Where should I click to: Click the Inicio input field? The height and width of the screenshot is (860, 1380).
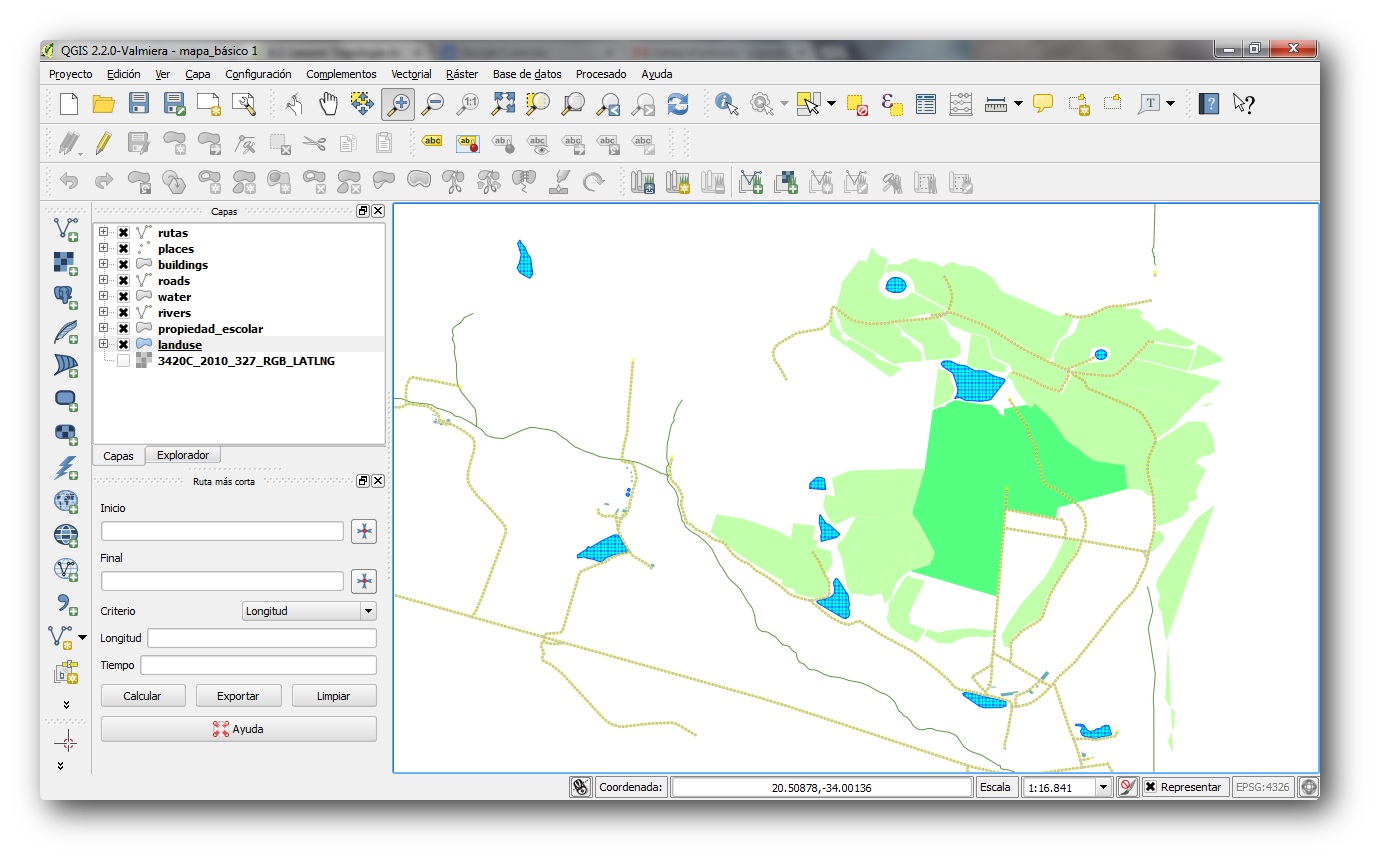pyautogui.click(x=222, y=531)
